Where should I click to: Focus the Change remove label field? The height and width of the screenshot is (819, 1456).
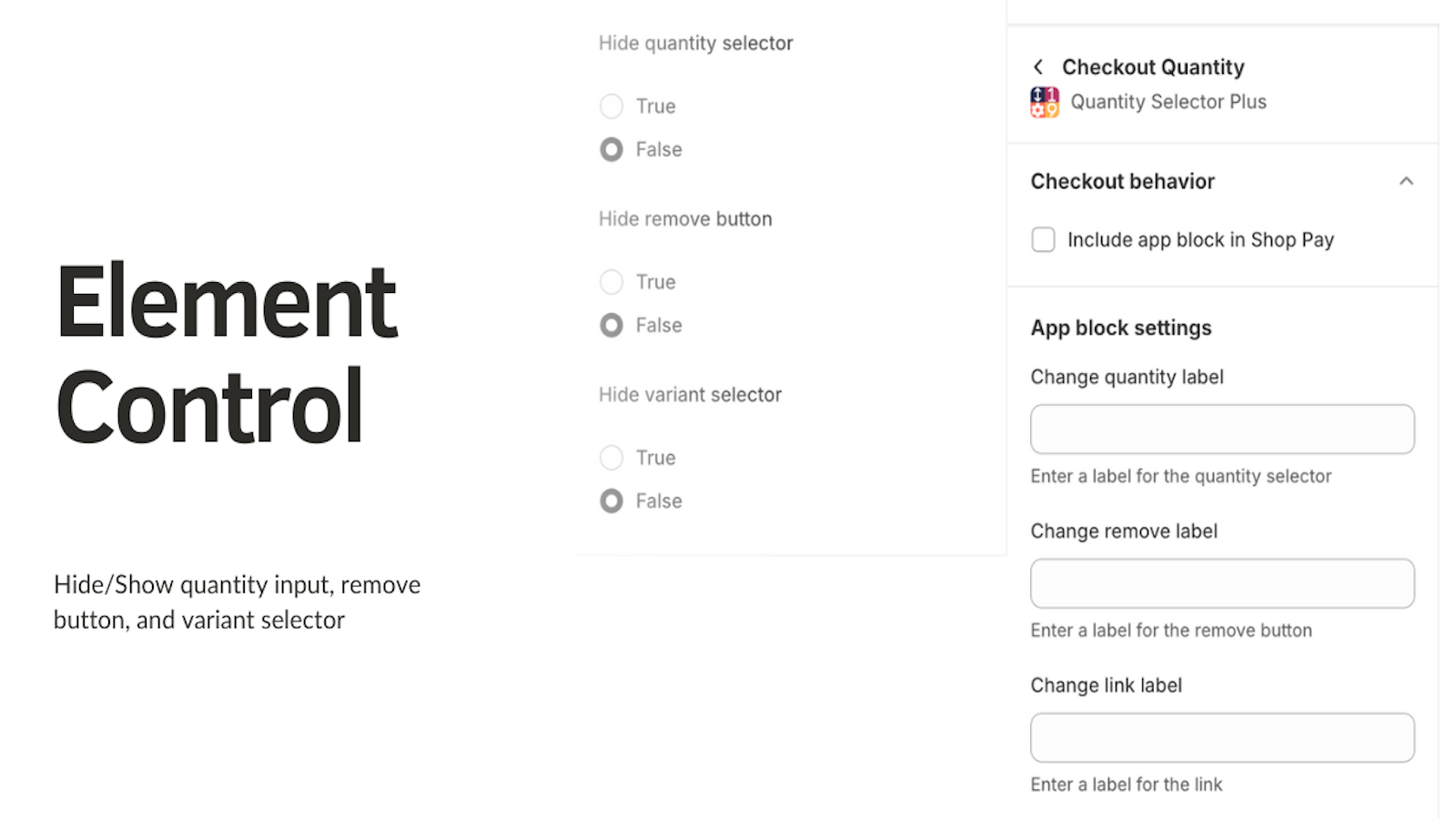(1222, 583)
